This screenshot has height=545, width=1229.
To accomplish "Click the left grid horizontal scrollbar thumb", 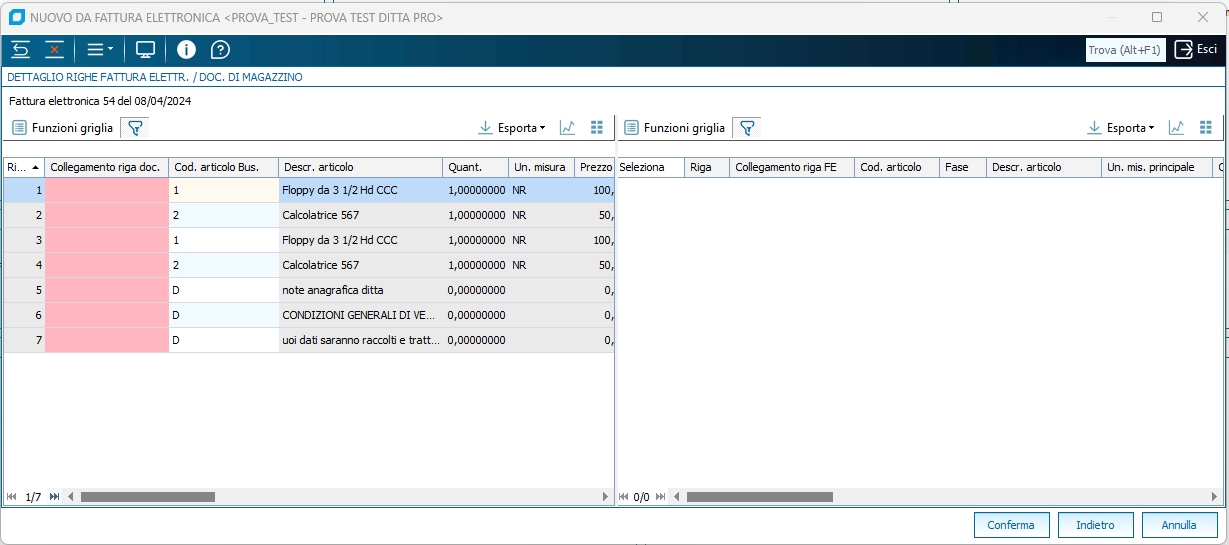I will tap(148, 497).
